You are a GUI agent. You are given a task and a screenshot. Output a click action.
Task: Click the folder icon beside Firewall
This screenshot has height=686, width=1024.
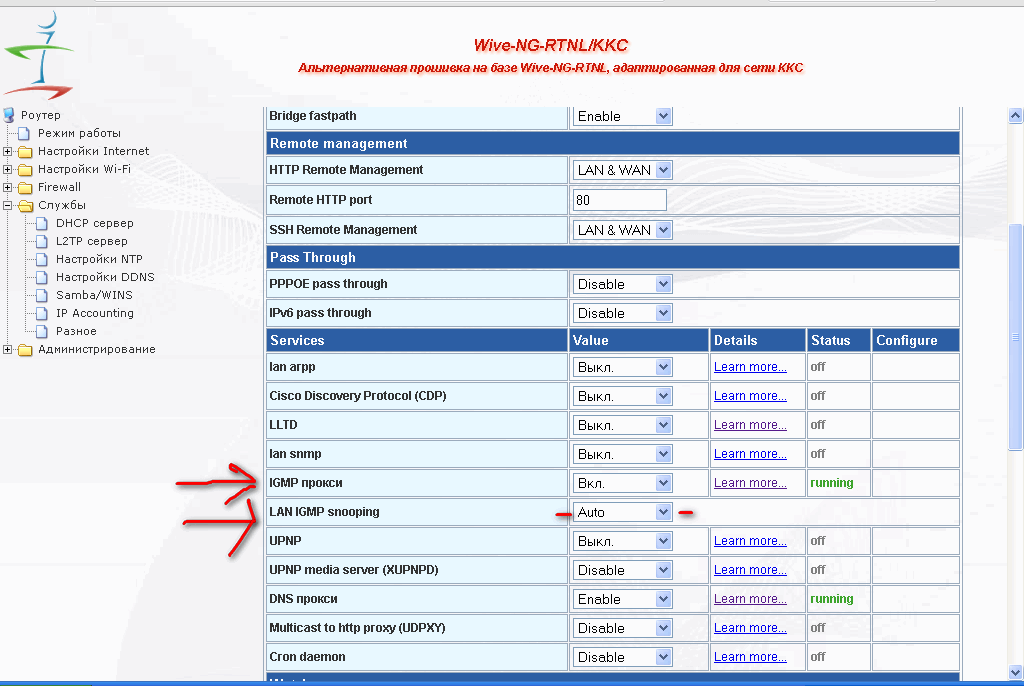tap(25, 188)
